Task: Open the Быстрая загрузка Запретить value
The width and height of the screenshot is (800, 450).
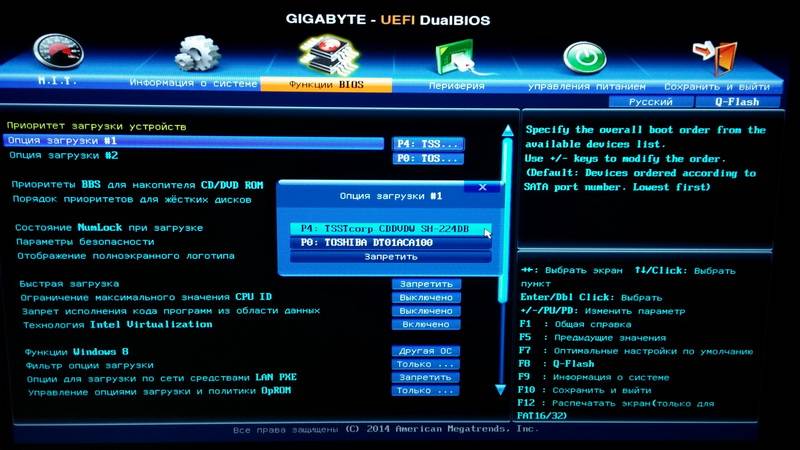Action: coord(426,284)
